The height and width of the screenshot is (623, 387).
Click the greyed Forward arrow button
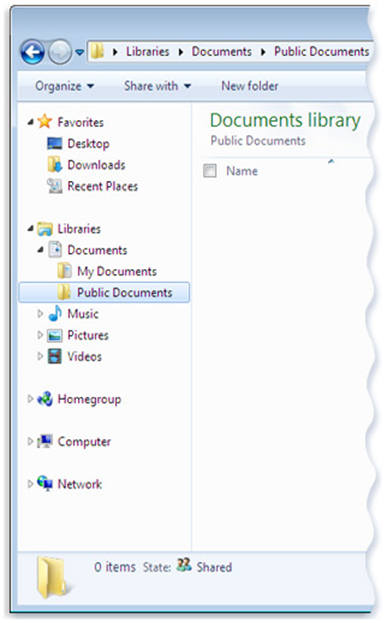pyautogui.click(x=60, y=52)
